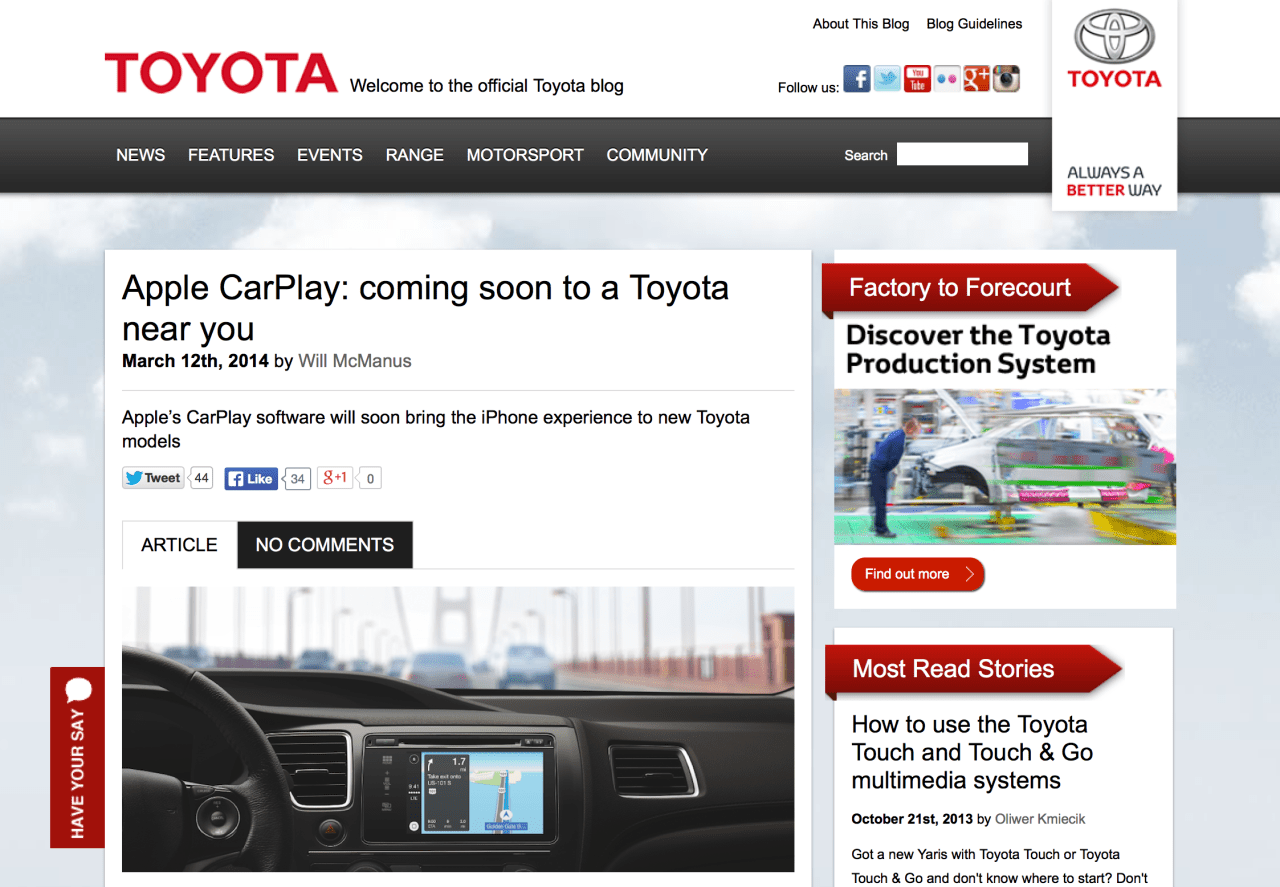Click the red TOYOTA wordmark logo

[221, 73]
